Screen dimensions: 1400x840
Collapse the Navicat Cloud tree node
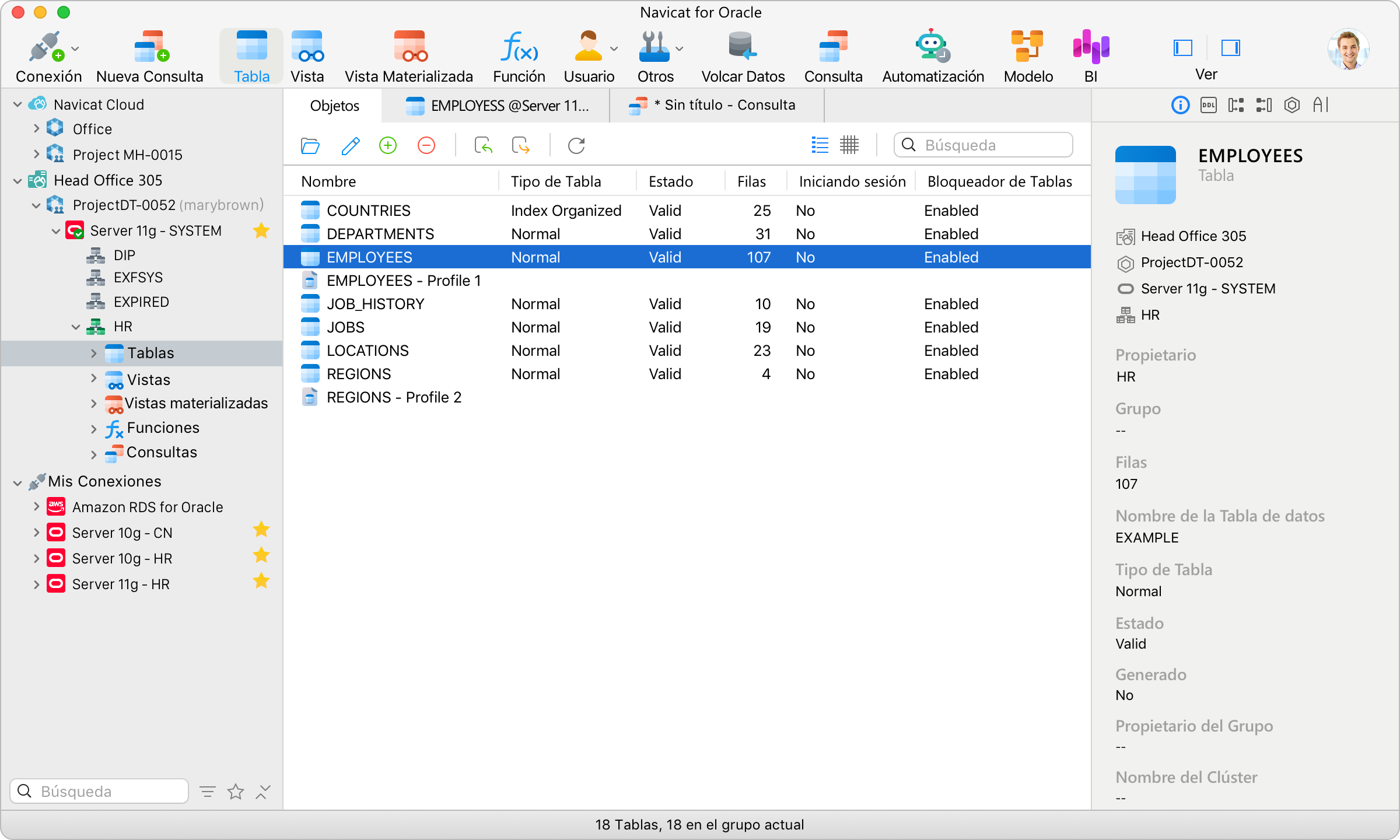17,104
